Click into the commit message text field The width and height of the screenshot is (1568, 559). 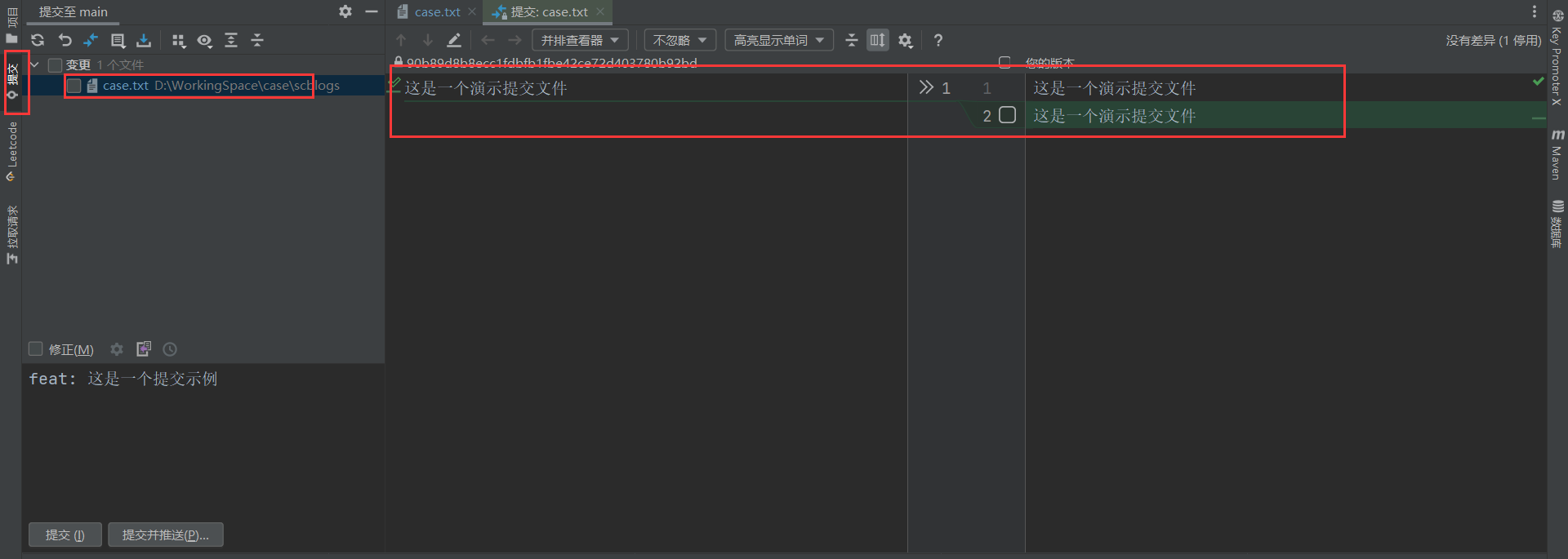[203, 441]
